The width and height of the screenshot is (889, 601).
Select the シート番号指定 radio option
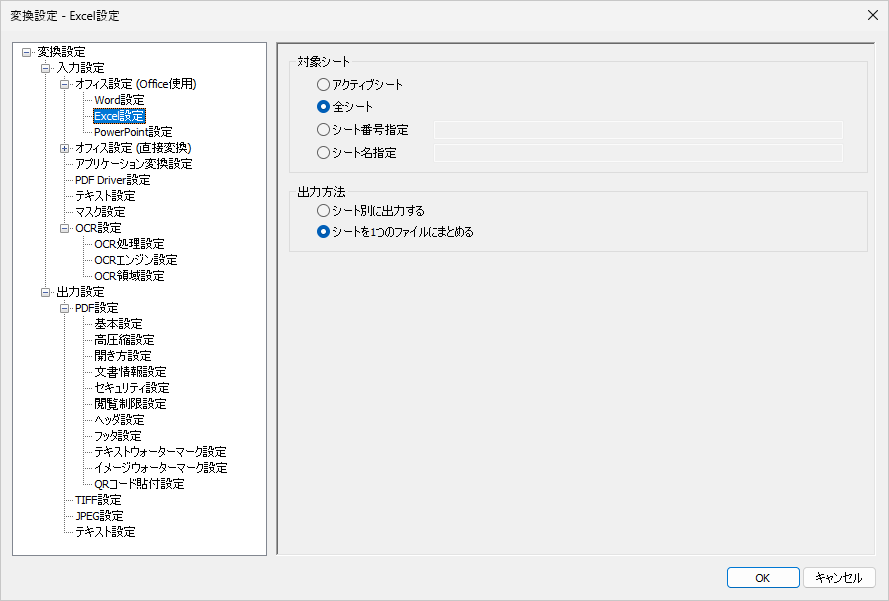click(323, 130)
